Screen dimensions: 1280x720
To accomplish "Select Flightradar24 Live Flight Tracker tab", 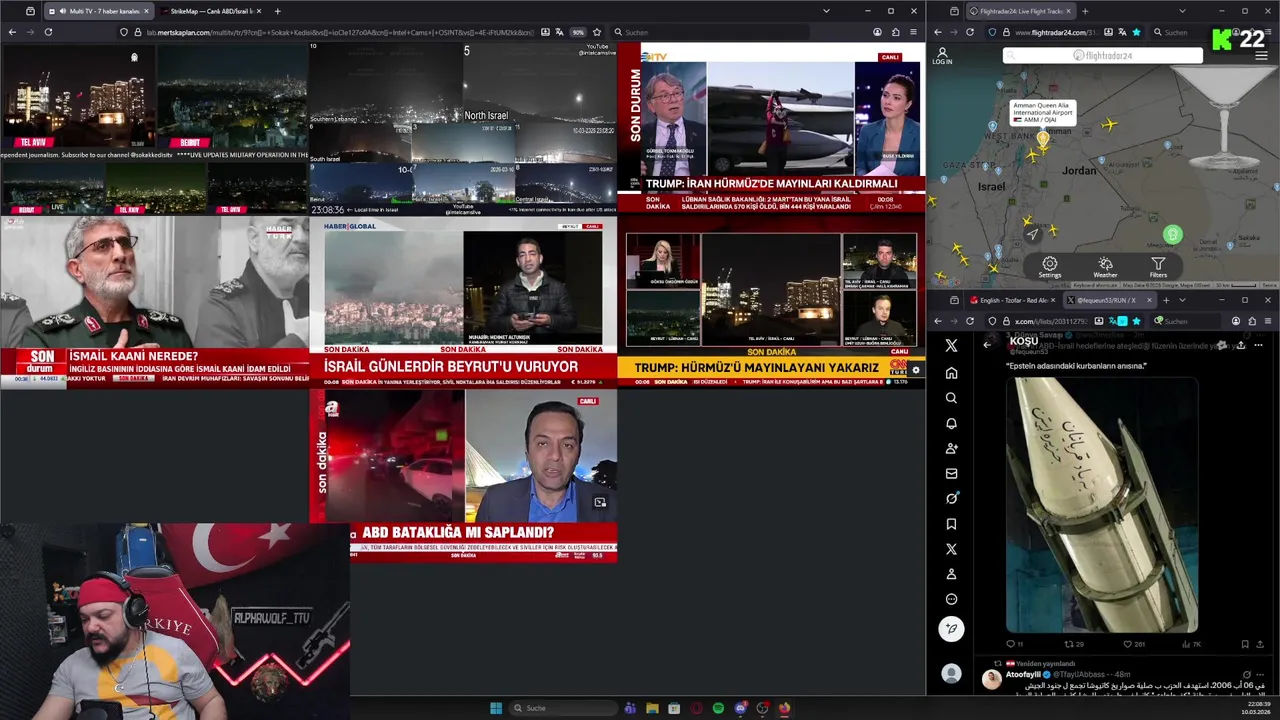I will pos(1021,11).
